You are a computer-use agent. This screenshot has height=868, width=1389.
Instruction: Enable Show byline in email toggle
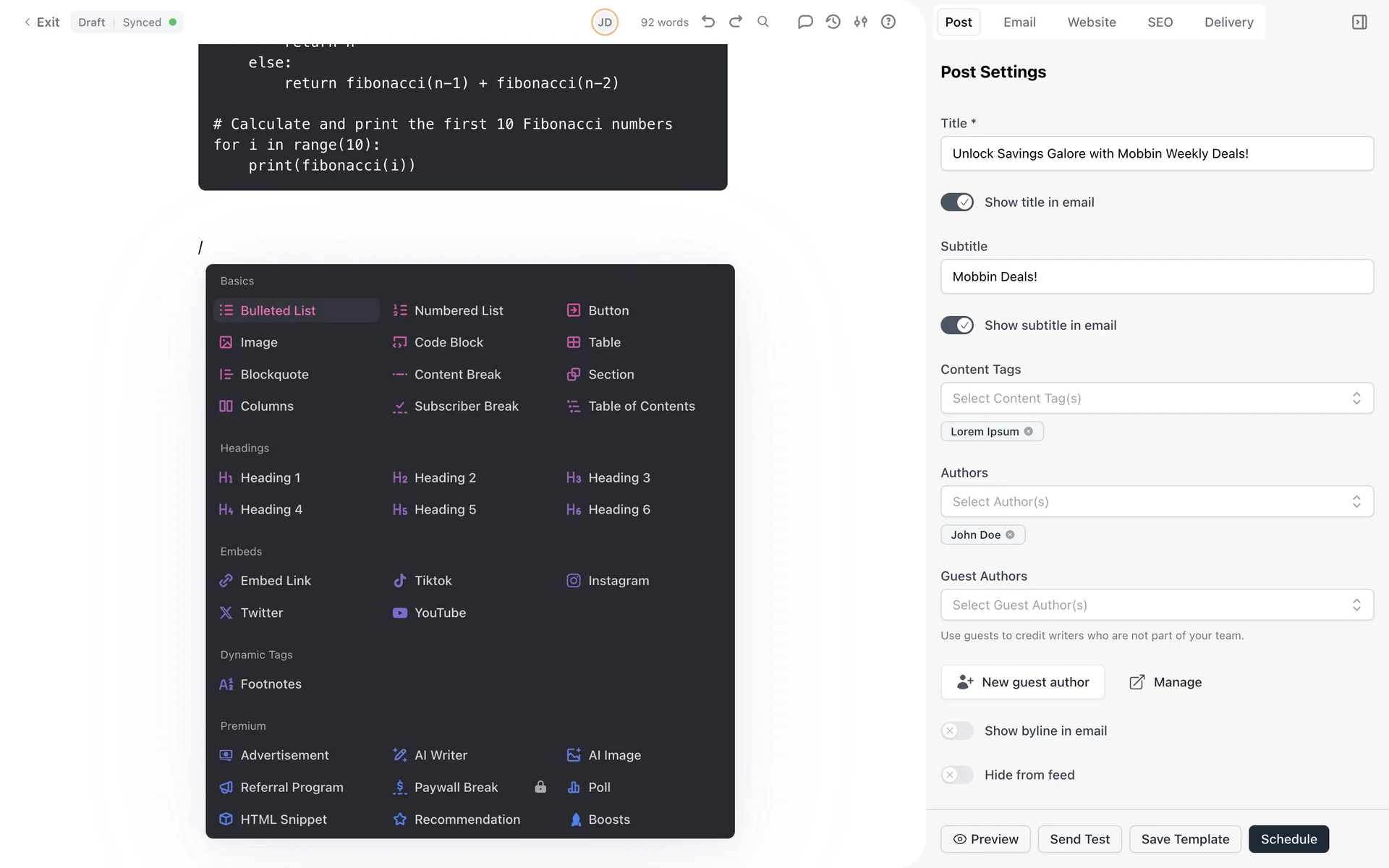click(x=957, y=731)
